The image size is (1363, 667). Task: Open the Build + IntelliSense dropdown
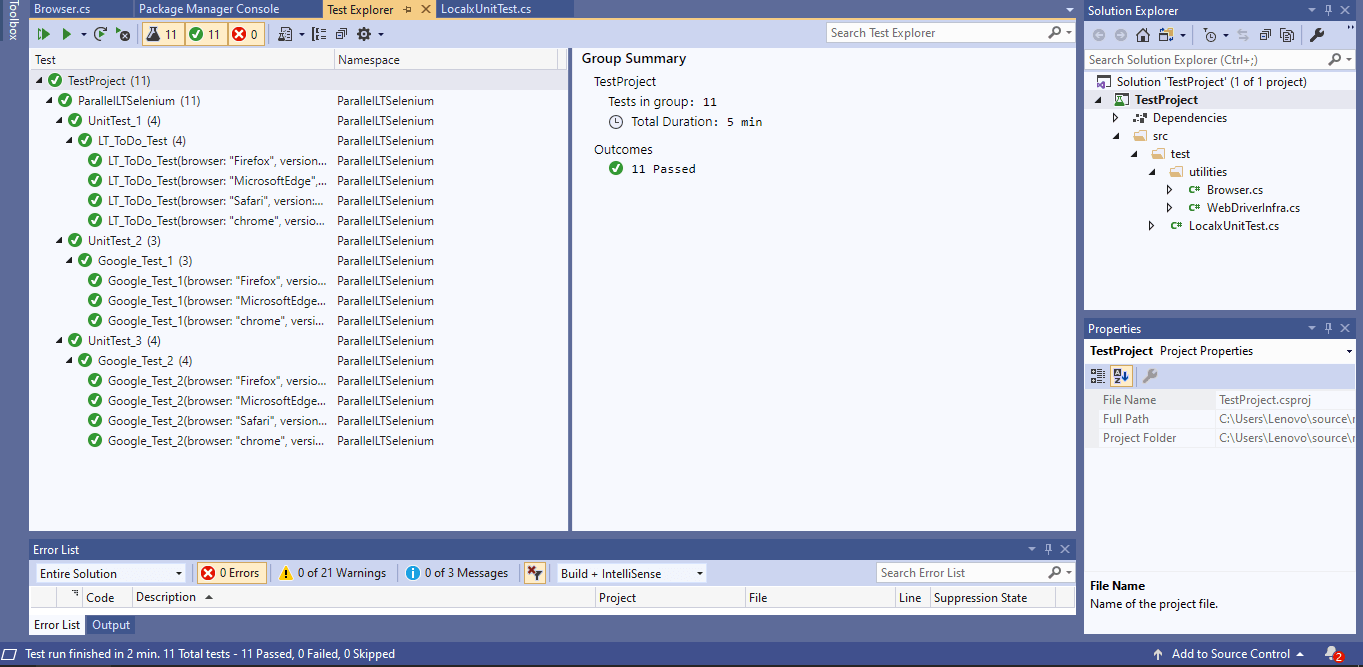(x=699, y=573)
